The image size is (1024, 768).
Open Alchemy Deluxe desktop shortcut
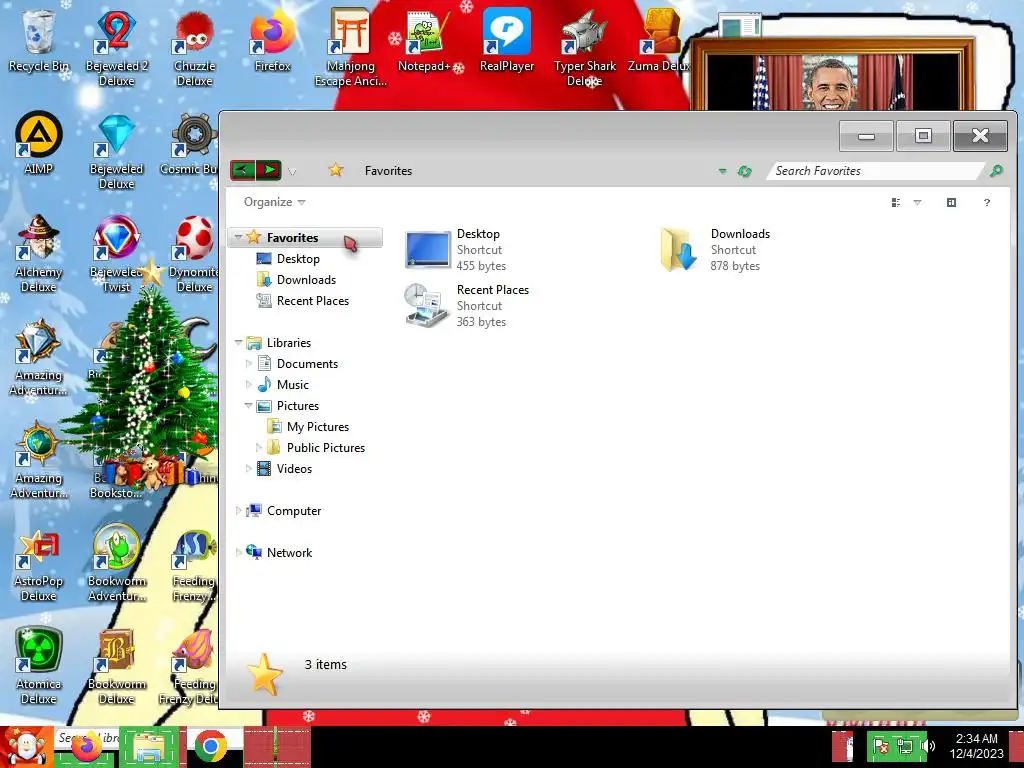click(x=39, y=255)
